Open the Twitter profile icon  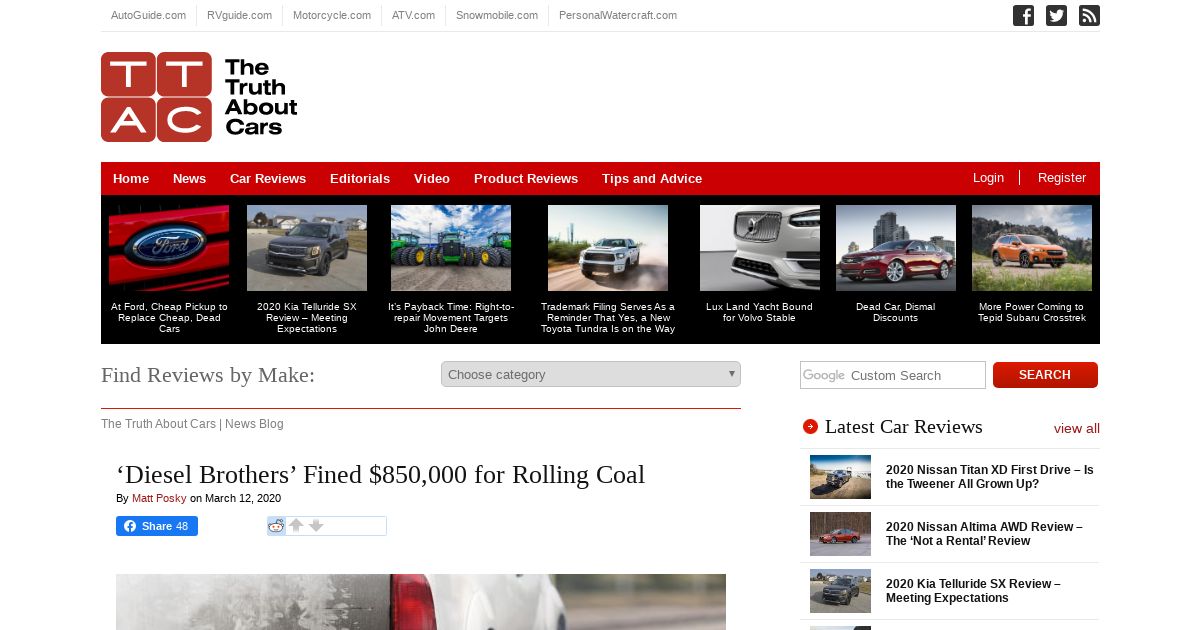1056,15
